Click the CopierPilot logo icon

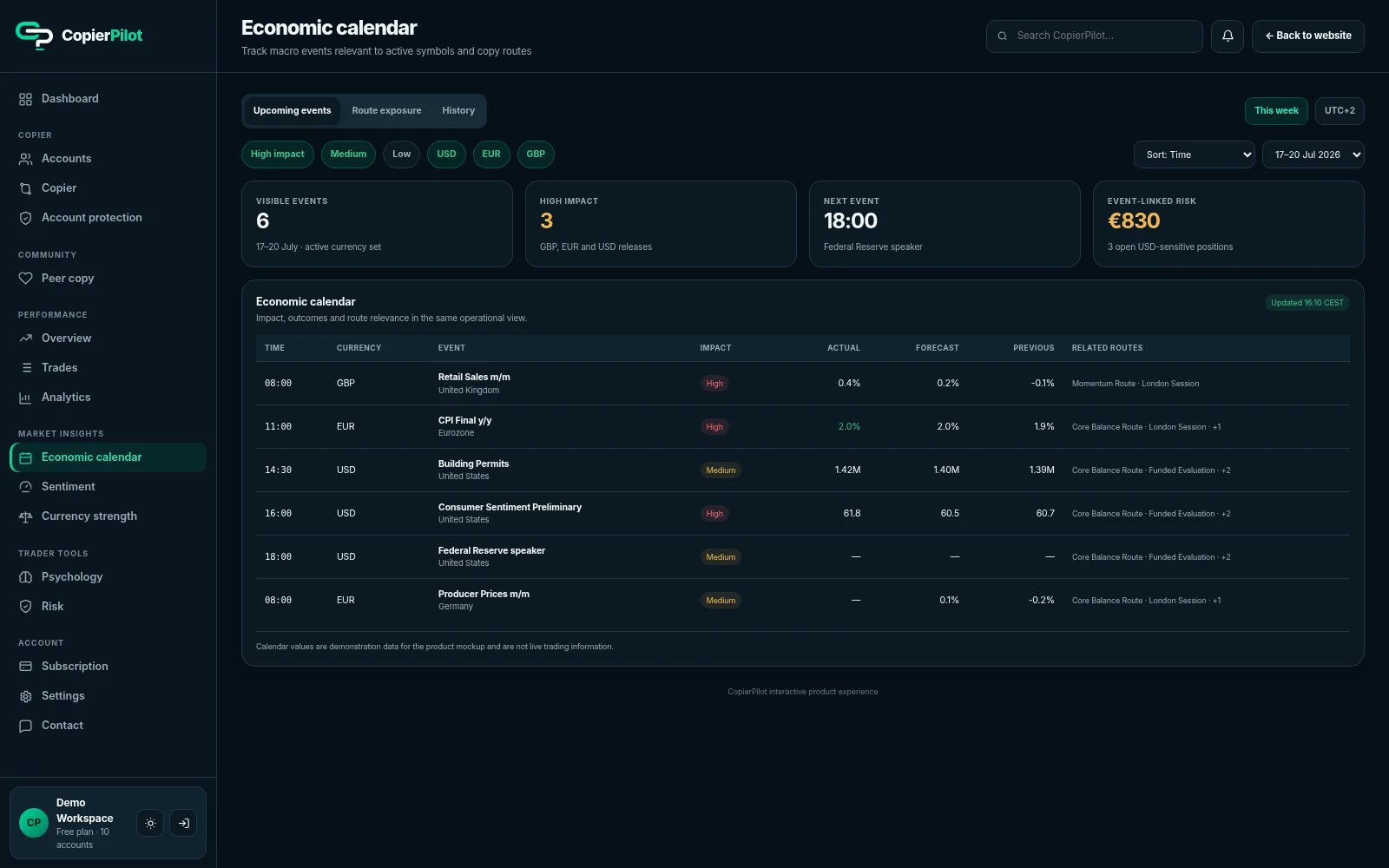point(34,36)
